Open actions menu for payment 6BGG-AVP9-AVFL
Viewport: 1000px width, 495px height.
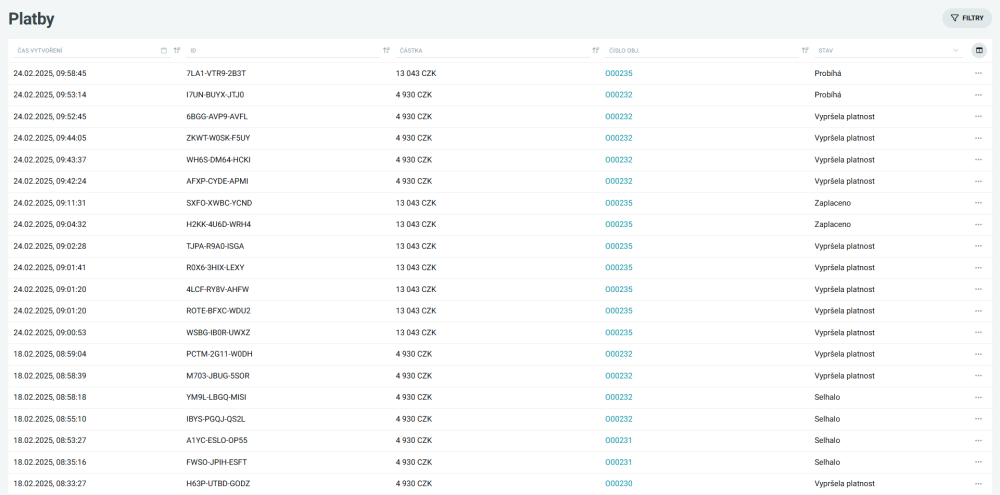pos(978,117)
